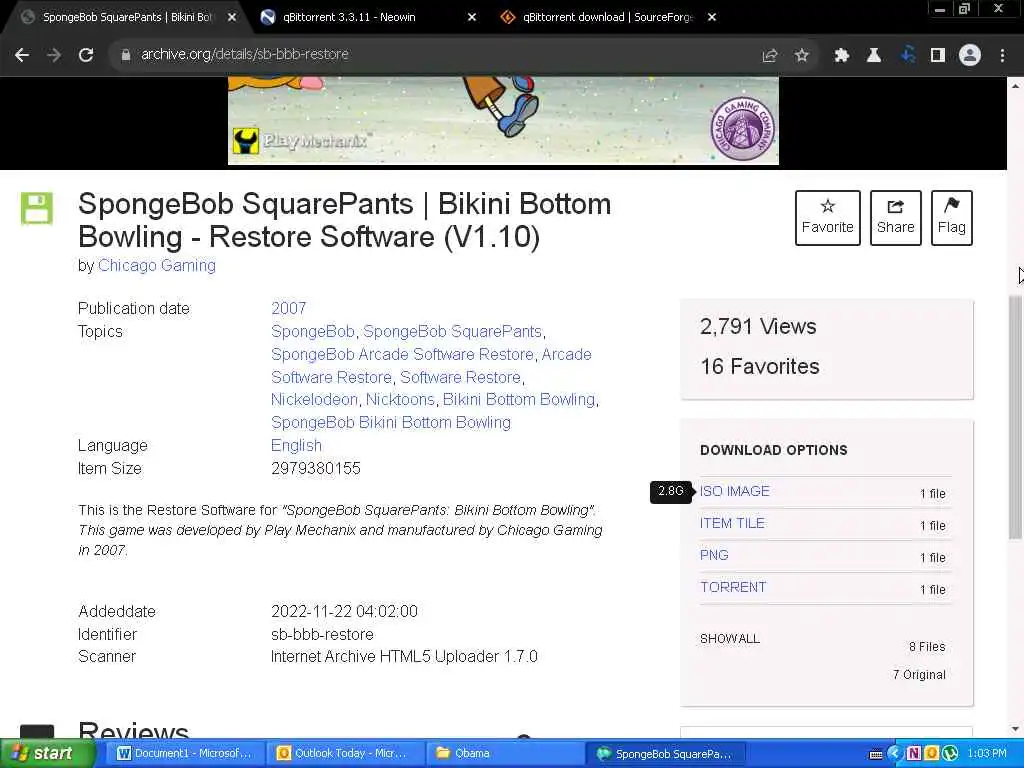Click the Share button on item page
This screenshot has height=768, width=1024.
point(895,218)
